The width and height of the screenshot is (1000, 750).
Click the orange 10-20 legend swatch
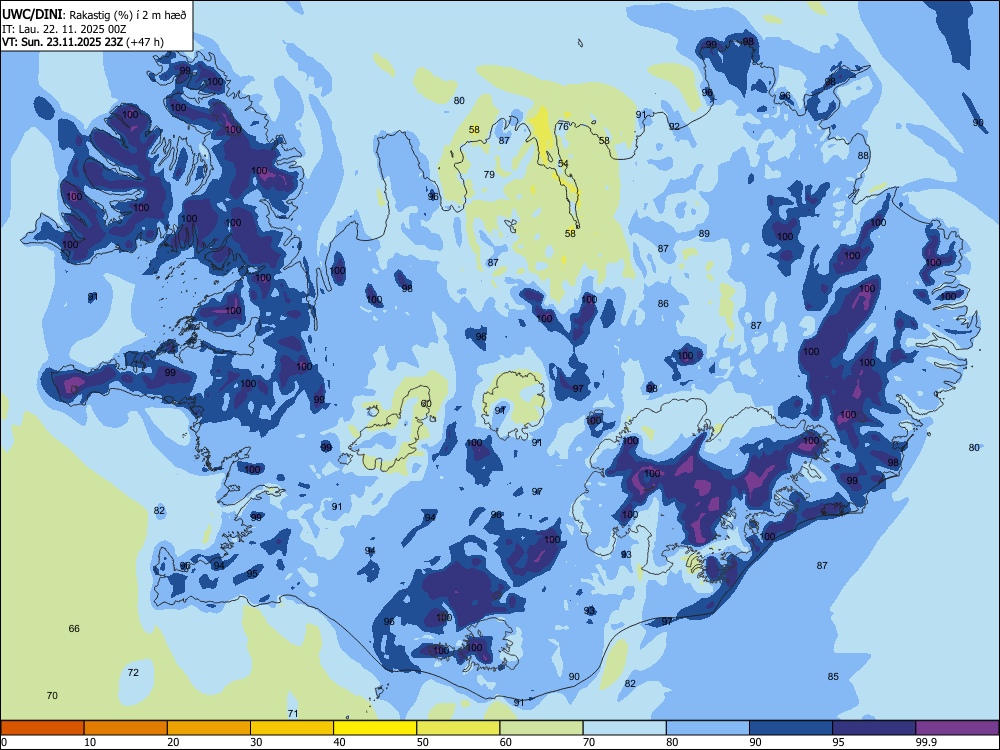coord(126,728)
